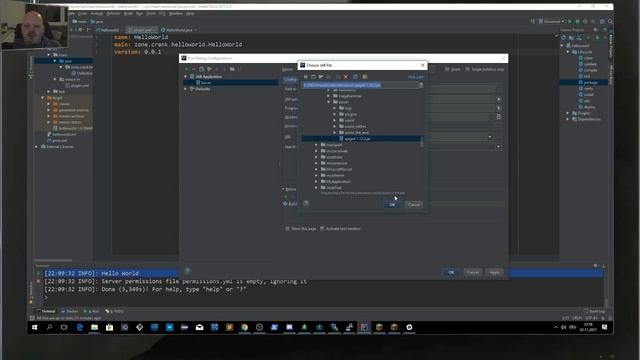640x360 pixels.
Task: Click the Reimport icon in Maven Projects panel
Action: (x=564, y=38)
